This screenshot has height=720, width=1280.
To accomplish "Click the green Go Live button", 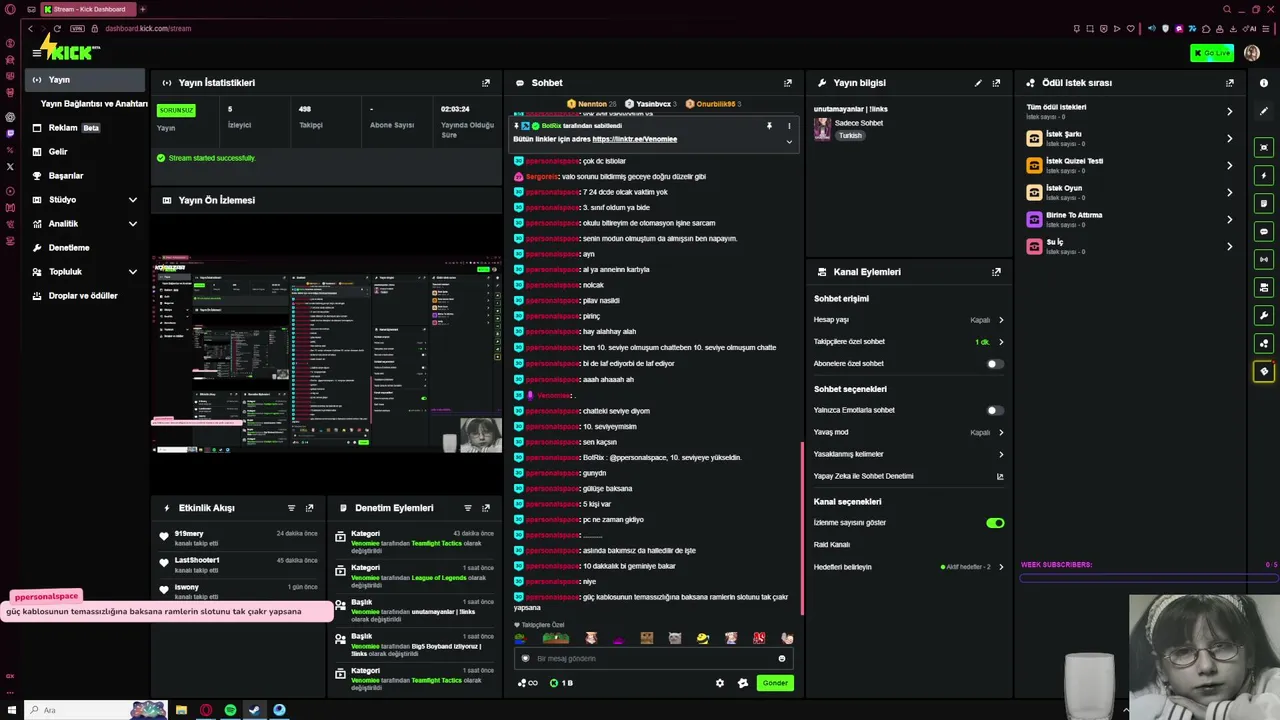I will pyautogui.click(x=1212, y=53).
